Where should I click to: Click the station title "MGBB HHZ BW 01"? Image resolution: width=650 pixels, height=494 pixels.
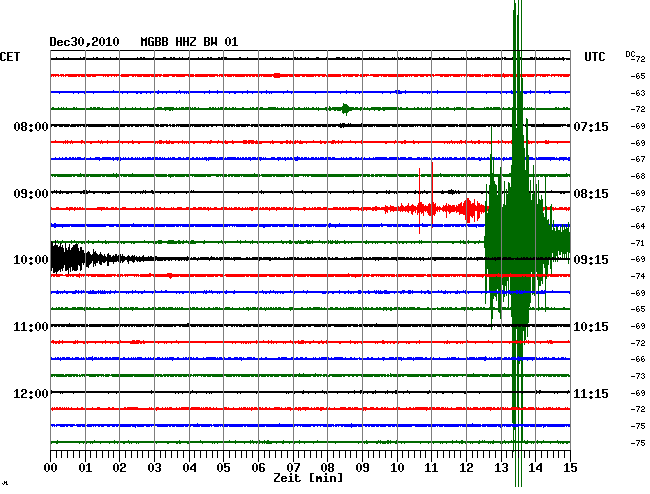tap(189, 42)
